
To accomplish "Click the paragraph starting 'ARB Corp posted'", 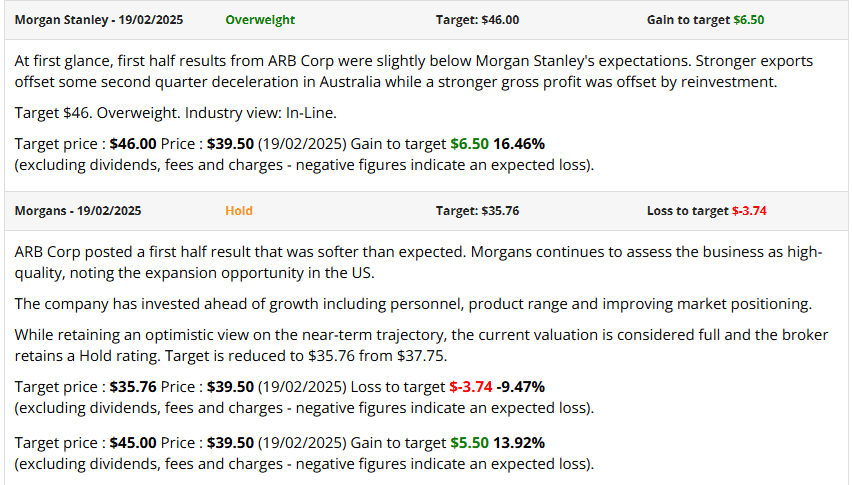I will tap(418, 263).
